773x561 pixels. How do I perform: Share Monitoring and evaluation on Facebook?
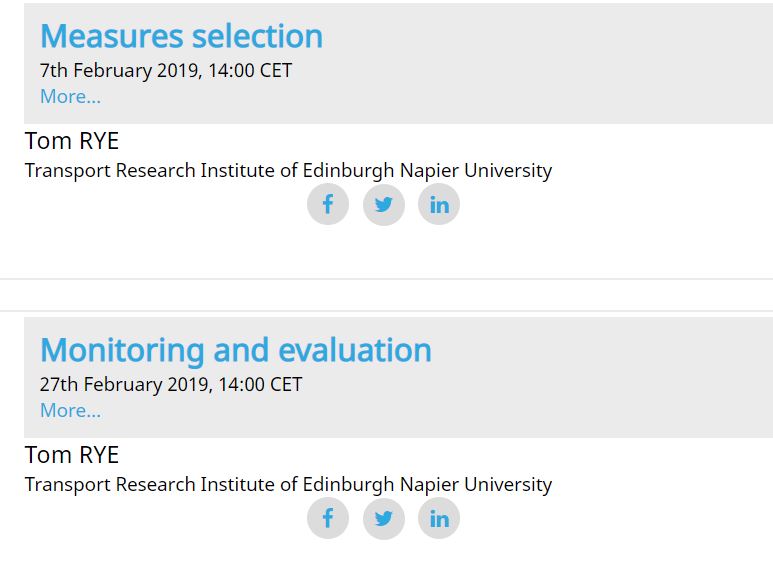pos(328,518)
